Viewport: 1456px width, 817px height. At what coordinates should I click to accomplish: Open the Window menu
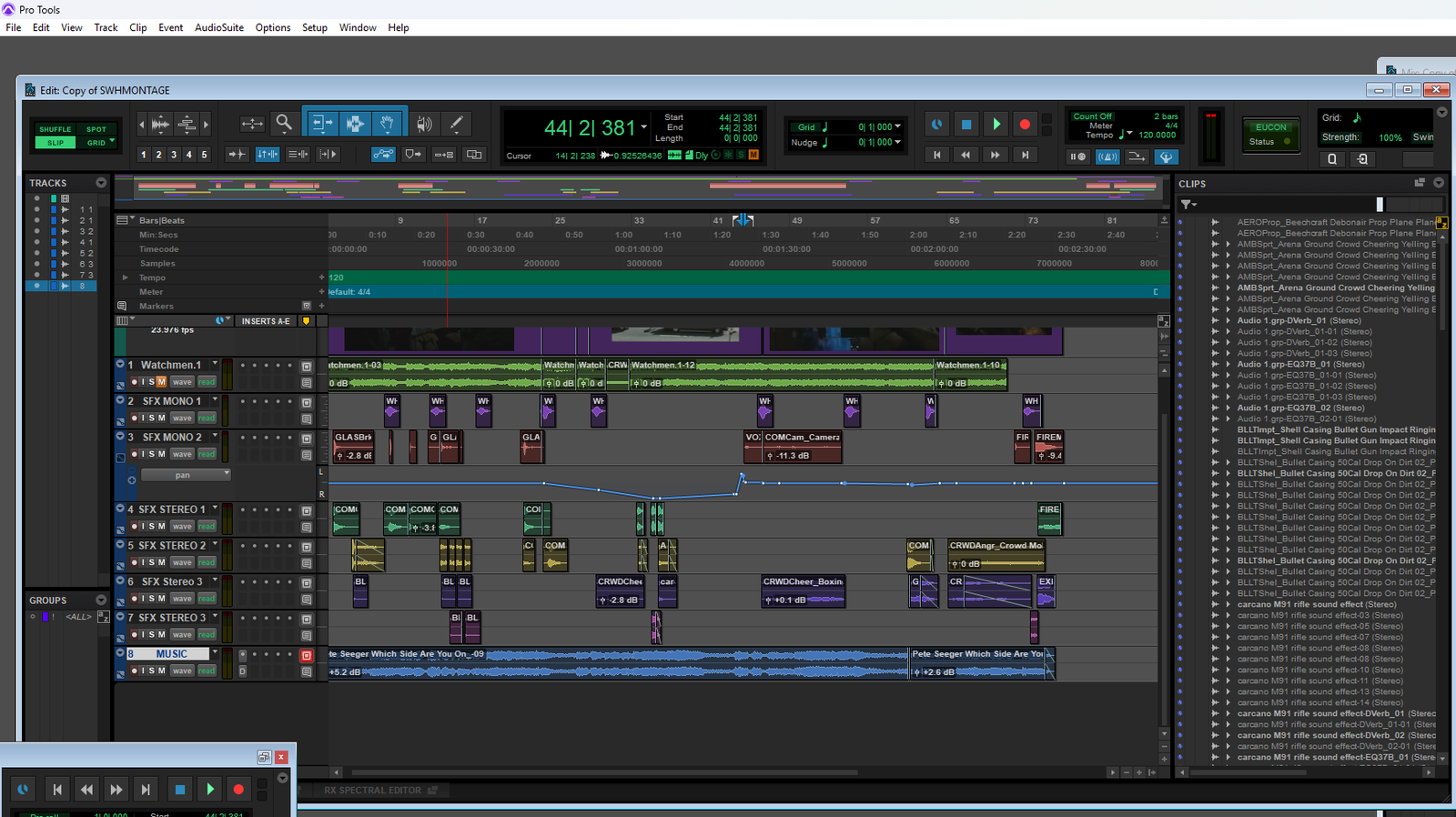(358, 27)
